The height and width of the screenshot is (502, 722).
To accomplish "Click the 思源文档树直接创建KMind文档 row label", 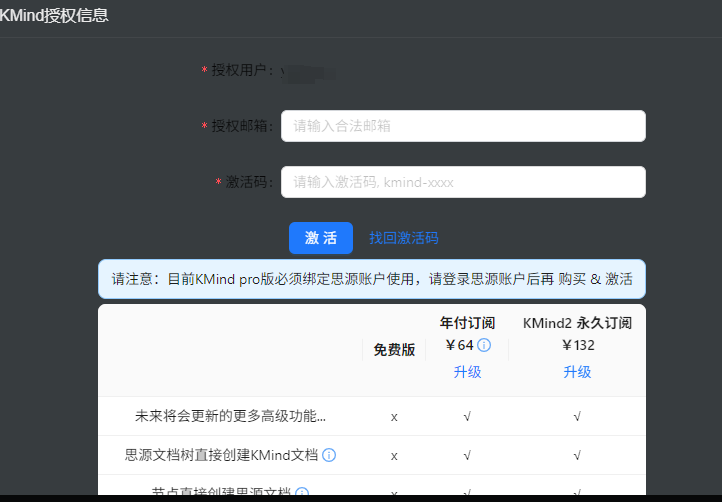I will 221,455.
